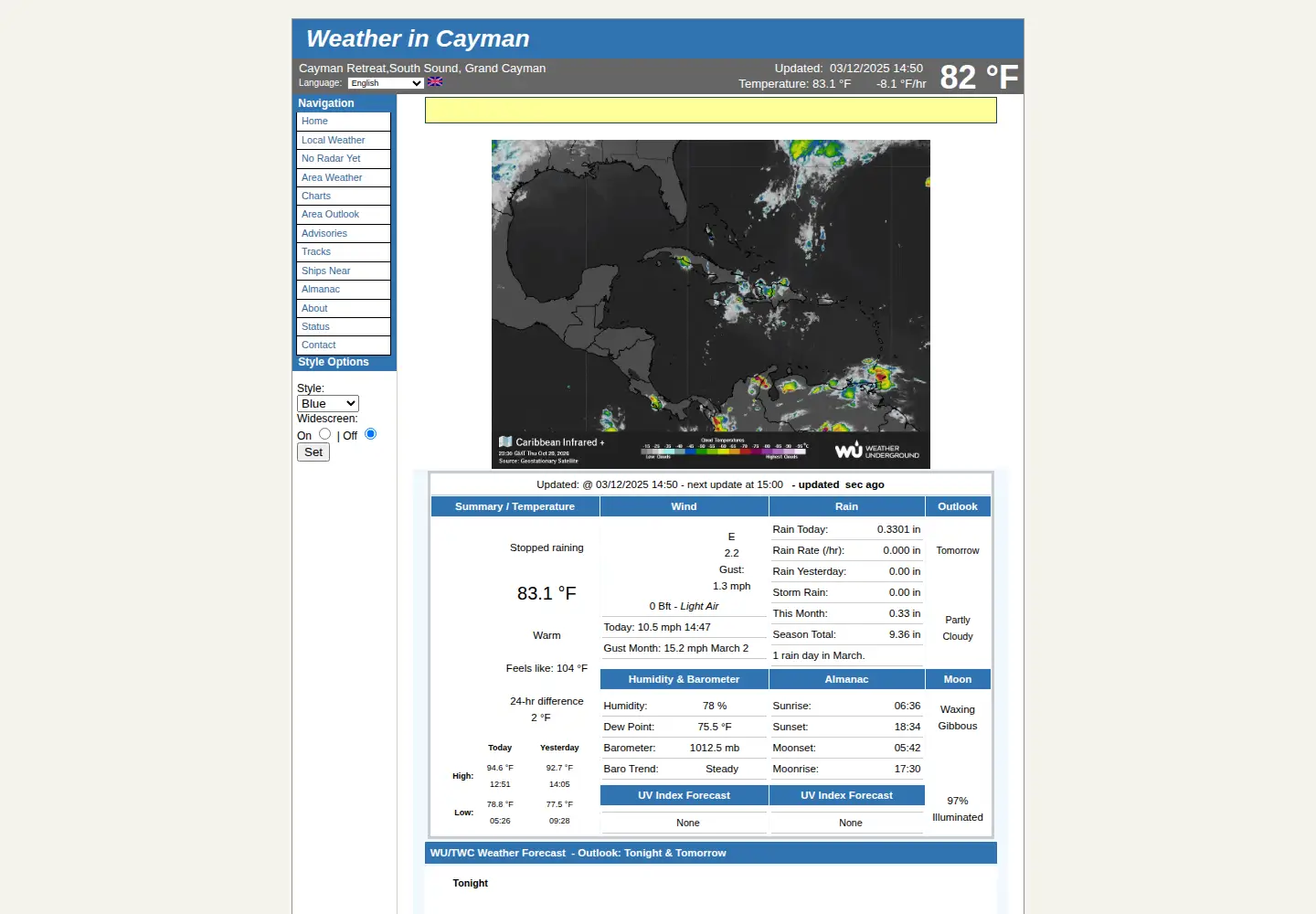
Task: Open the Almanac navigation link
Action: pyautogui.click(x=344, y=290)
